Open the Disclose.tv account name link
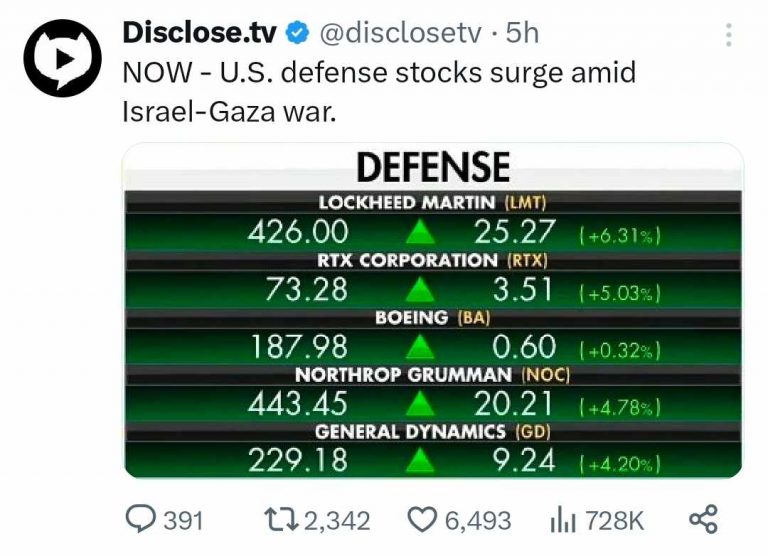This screenshot has height=556, width=768. point(198,33)
